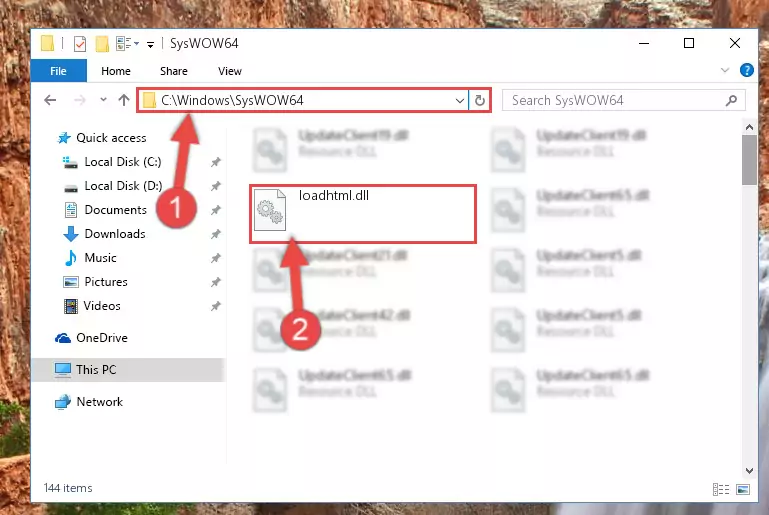
Task: Click the pin icon beside Local Disk (D:)
Action: click(215, 186)
